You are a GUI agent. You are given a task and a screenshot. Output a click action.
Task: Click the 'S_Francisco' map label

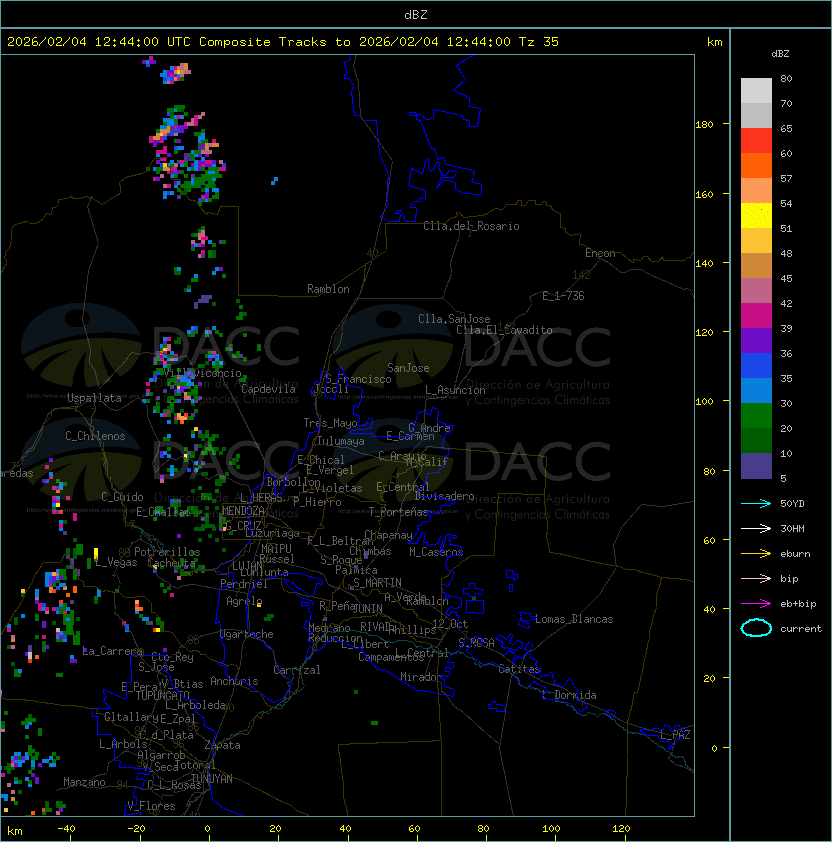click(x=358, y=379)
